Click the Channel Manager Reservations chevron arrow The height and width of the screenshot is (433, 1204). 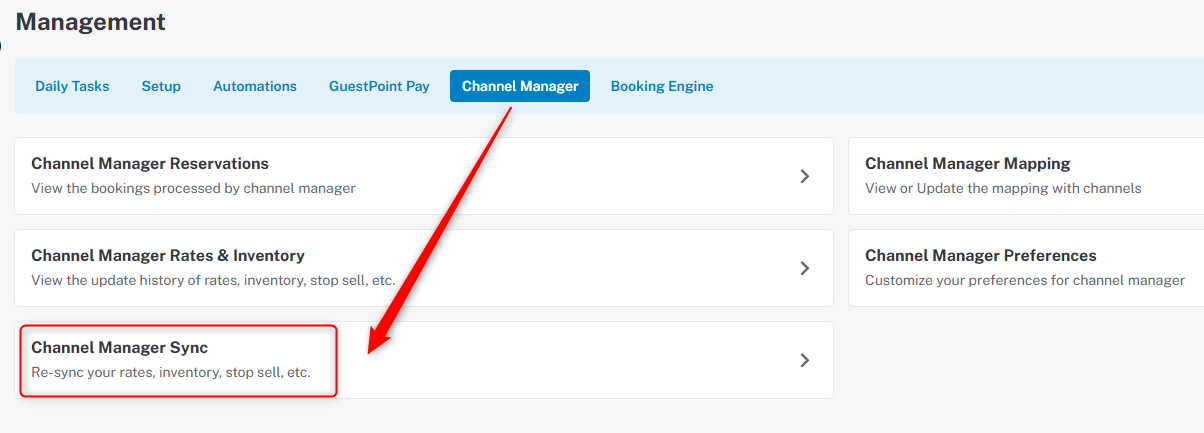click(x=805, y=176)
